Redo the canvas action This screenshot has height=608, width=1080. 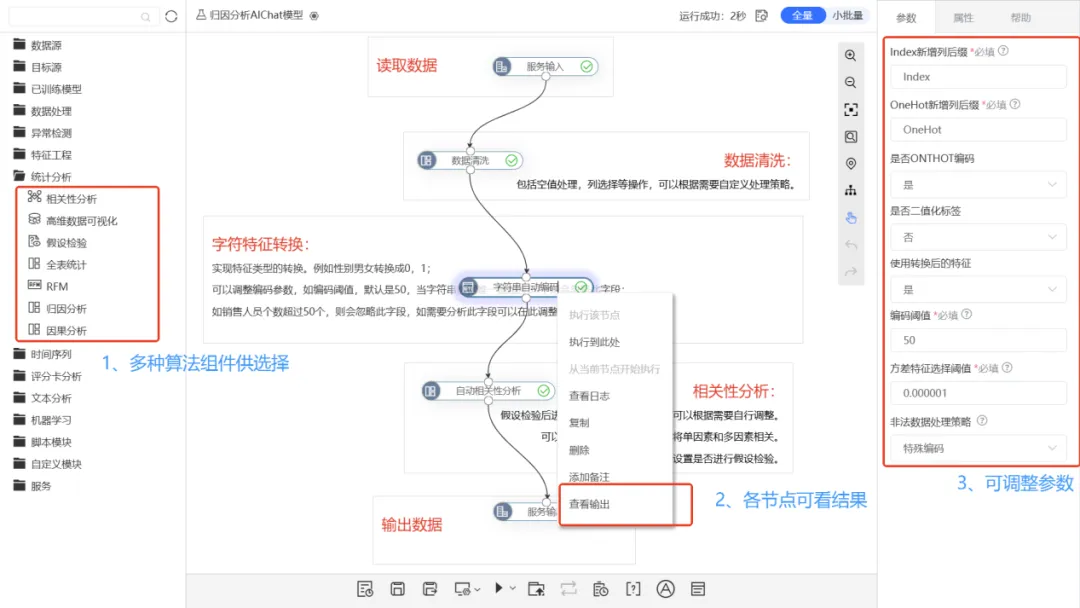(x=851, y=271)
